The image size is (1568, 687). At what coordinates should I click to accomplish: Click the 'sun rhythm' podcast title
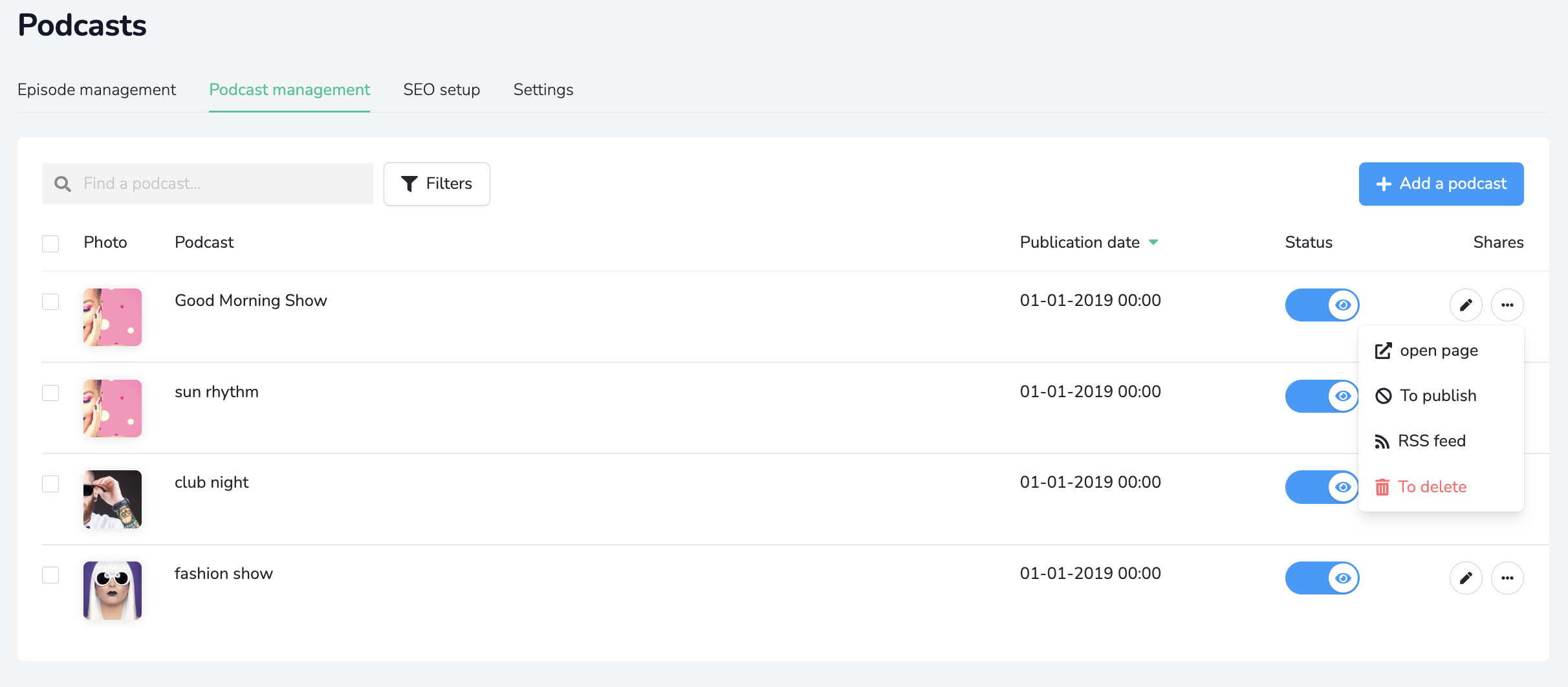point(217,392)
